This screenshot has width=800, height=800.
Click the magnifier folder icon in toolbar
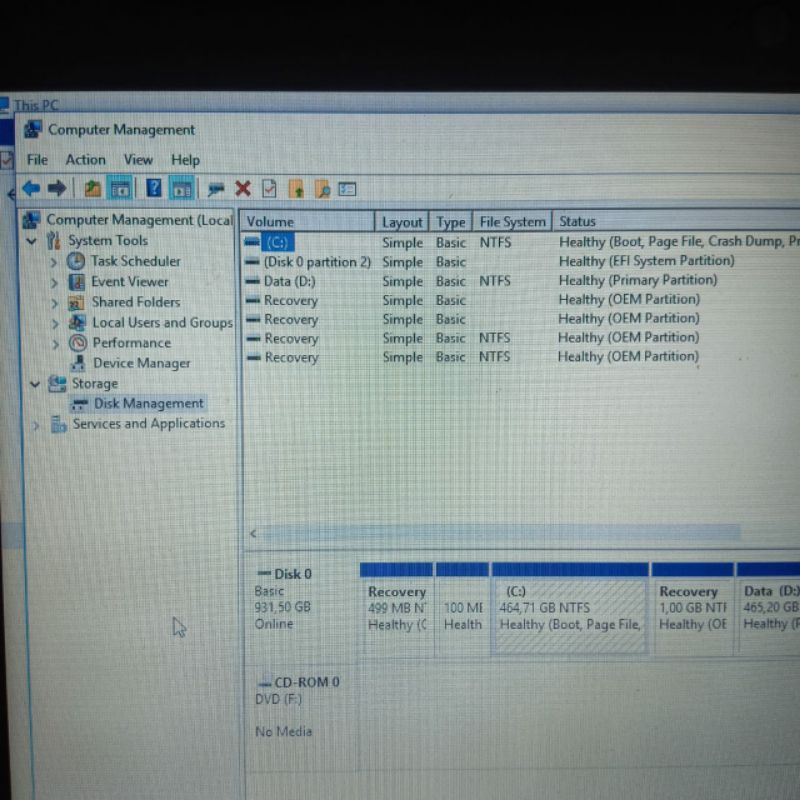[x=322, y=188]
